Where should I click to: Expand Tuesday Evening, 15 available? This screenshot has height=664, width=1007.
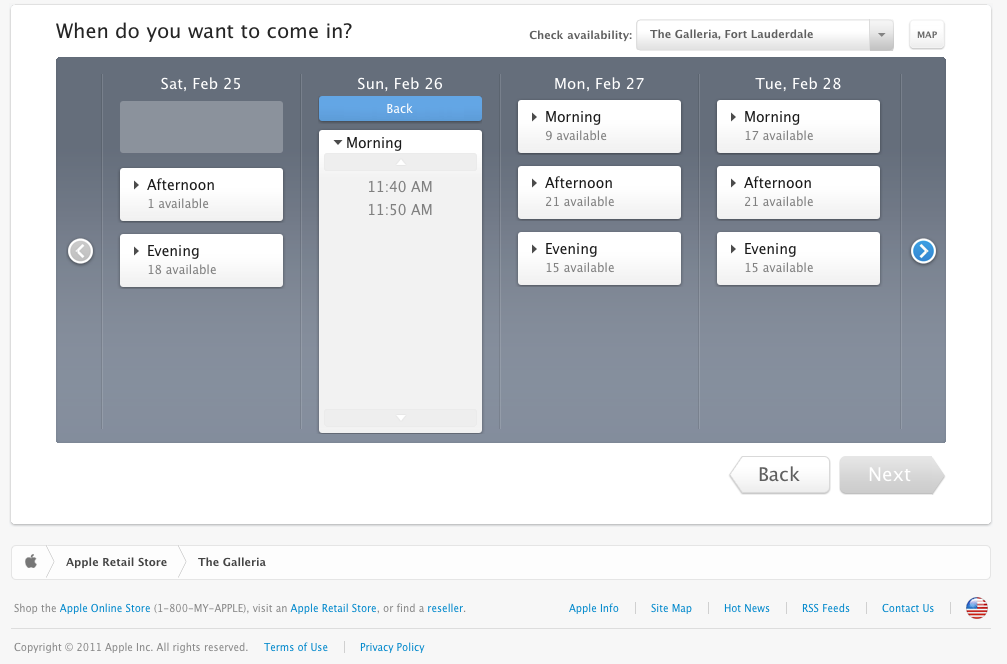pyautogui.click(x=798, y=258)
